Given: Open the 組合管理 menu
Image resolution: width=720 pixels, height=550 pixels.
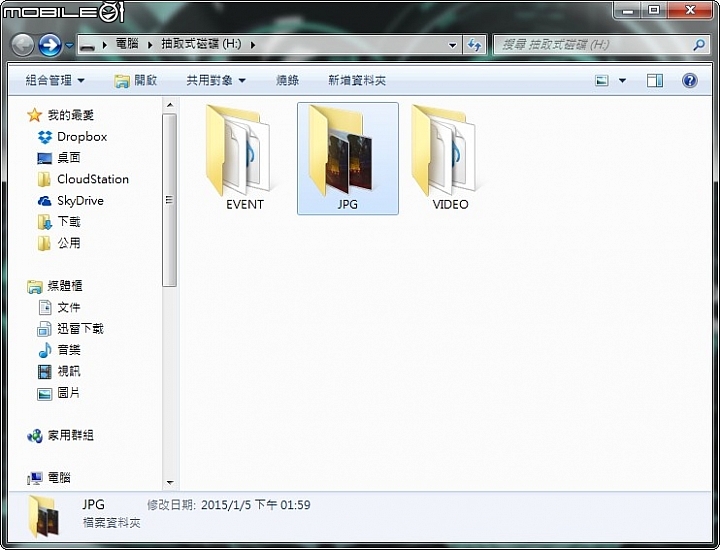Looking at the screenshot, I should click(55, 80).
